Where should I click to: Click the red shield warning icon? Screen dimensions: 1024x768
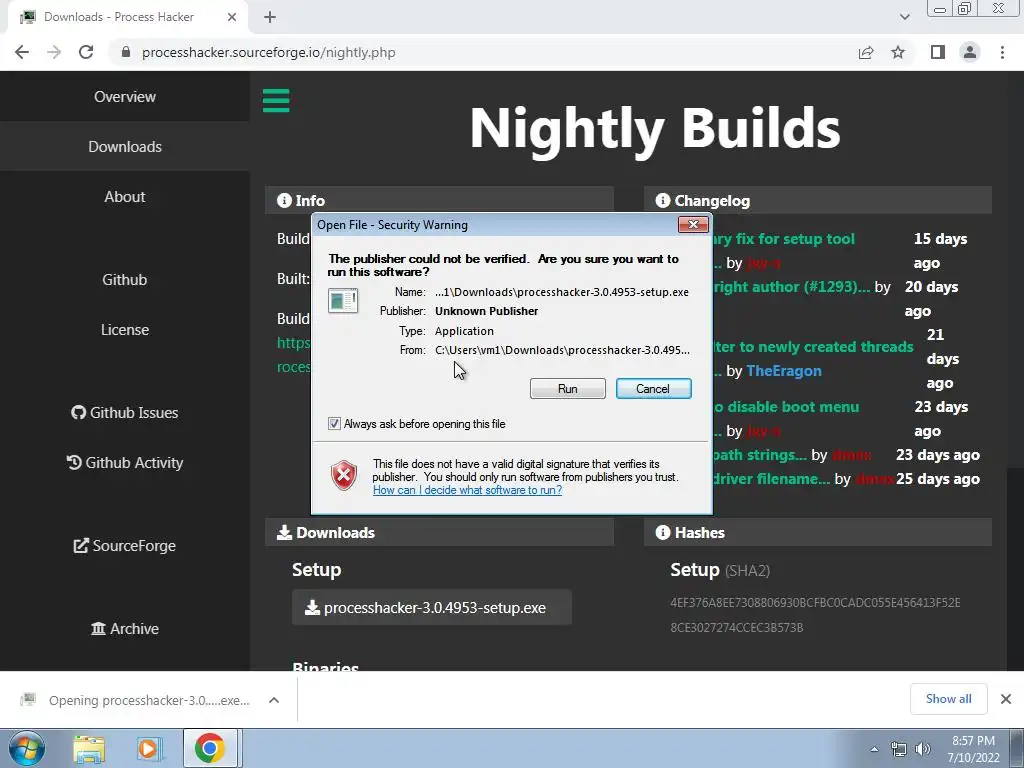[x=344, y=475]
